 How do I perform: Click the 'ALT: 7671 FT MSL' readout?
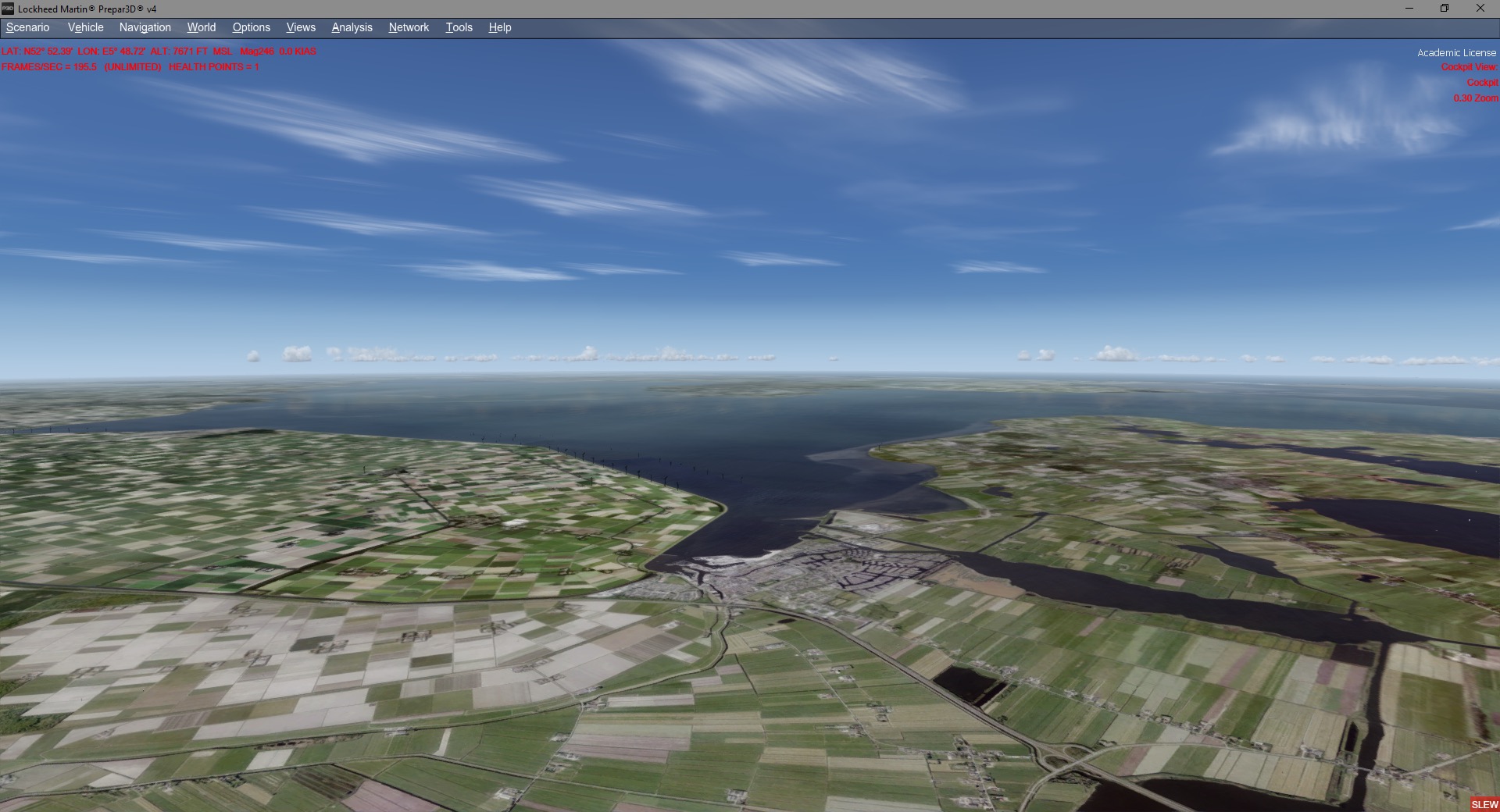pyautogui.click(x=191, y=52)
